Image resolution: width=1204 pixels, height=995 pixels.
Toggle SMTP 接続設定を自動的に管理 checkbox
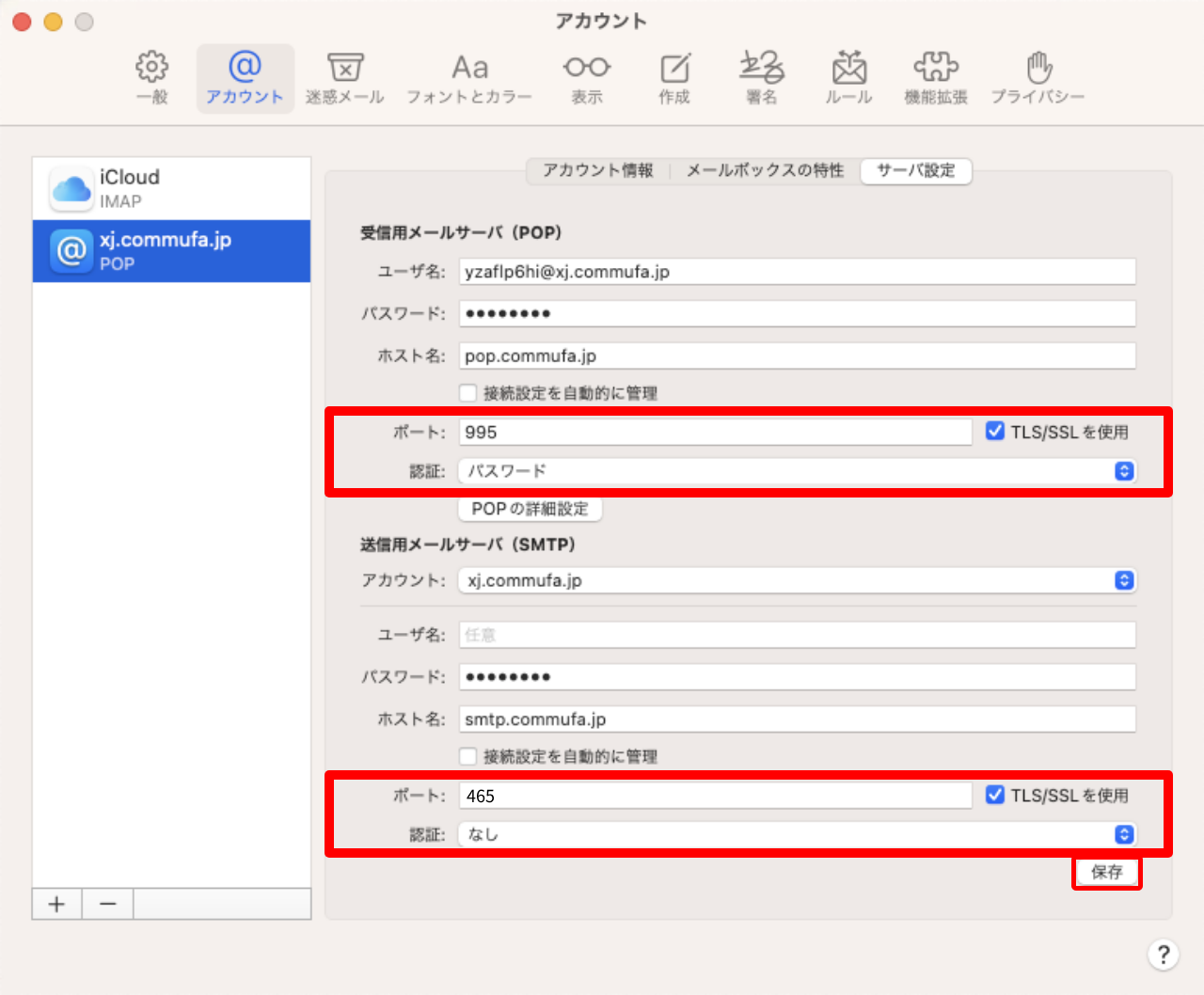point(467,756)
